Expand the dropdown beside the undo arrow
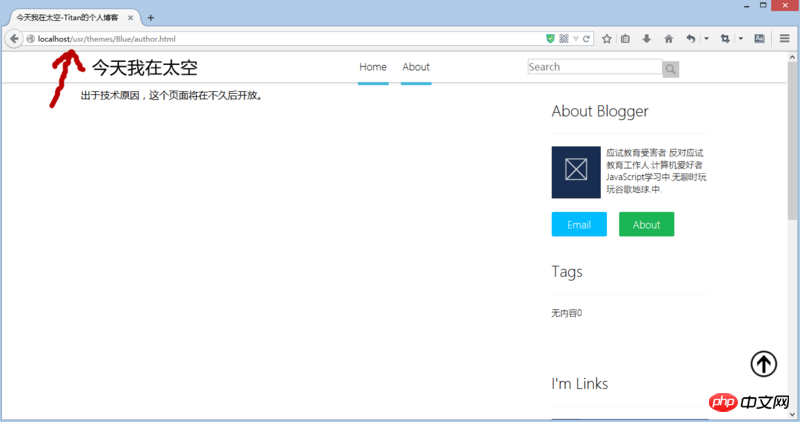Image resolution: width=800 pixels, height=422 pixels. click(706, 39)
